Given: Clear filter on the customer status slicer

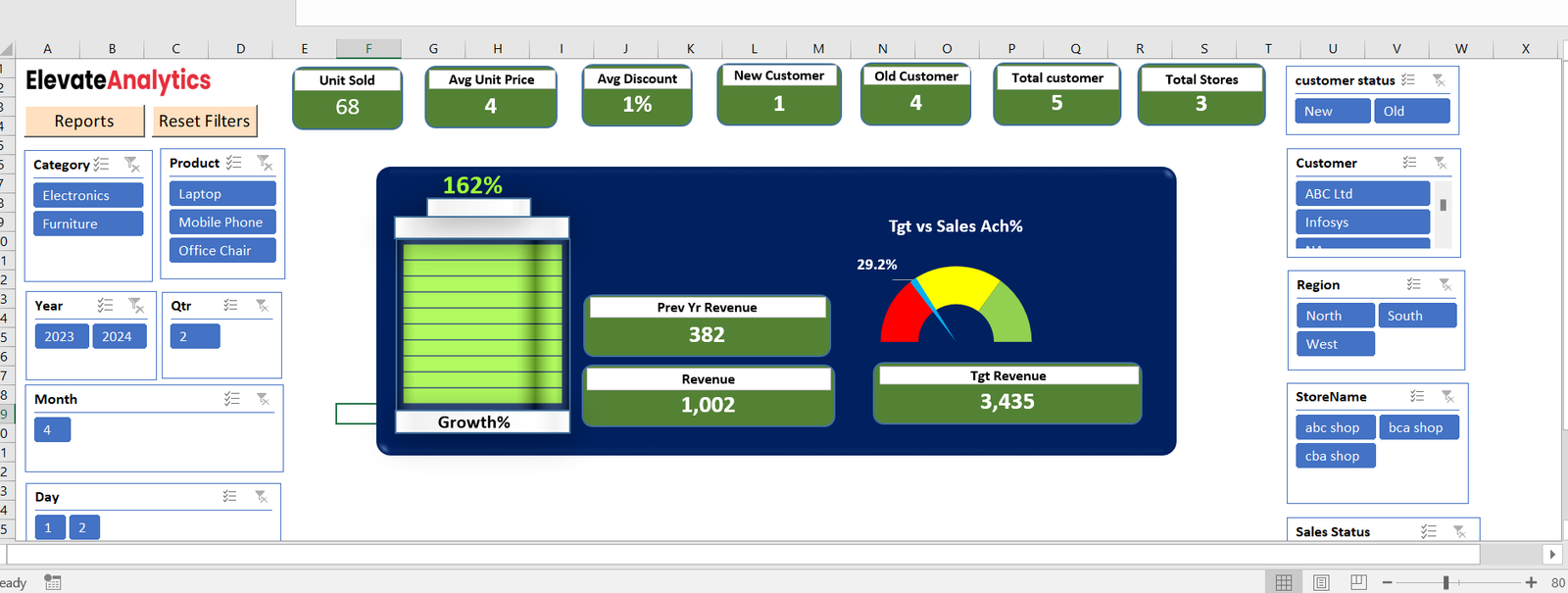Looking at the screenshot, I should pos(1439,80).
